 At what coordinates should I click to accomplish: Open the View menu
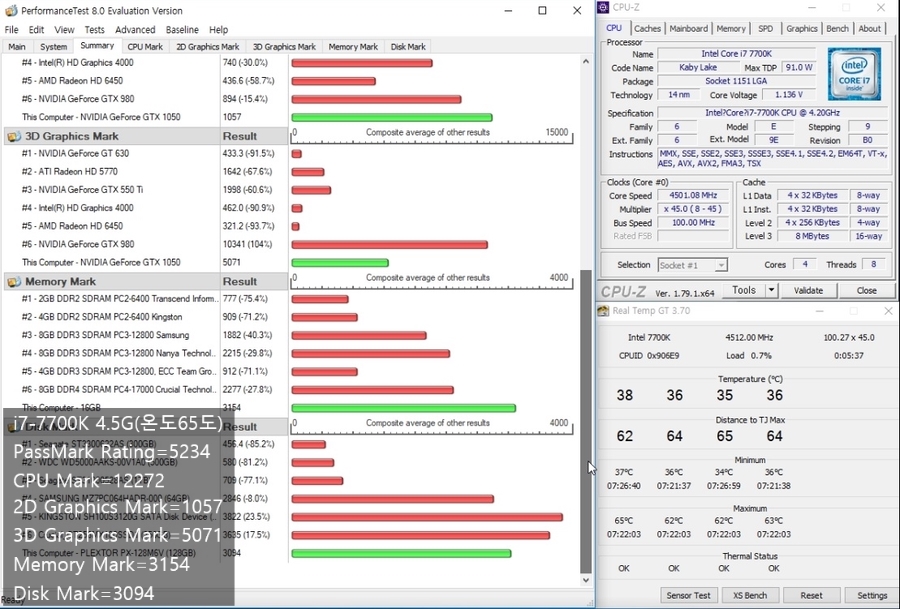64,30
